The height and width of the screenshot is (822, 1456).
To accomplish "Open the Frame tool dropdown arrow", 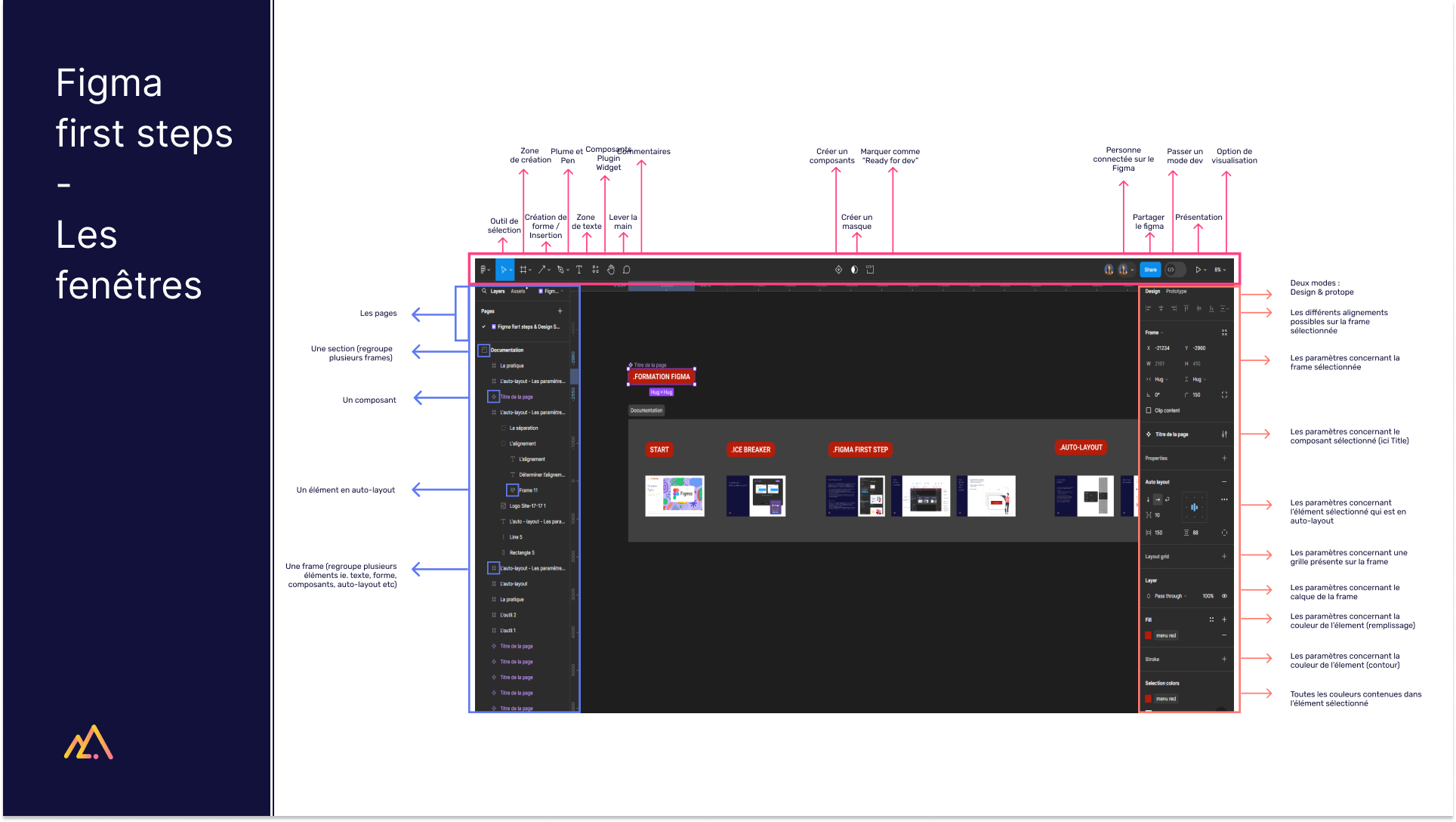I will coord(530,270).
